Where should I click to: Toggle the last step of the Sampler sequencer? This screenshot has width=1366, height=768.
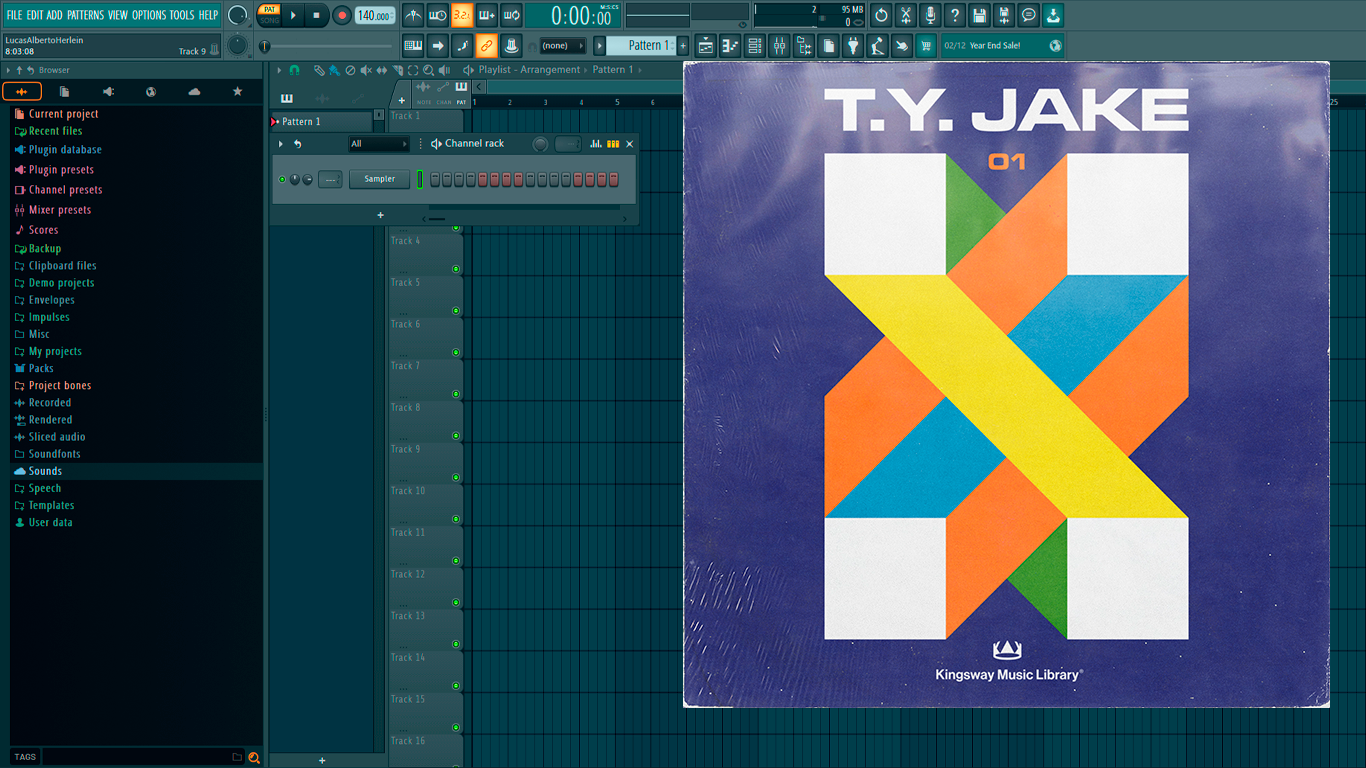pyautogui.click(x=614, y=180)
